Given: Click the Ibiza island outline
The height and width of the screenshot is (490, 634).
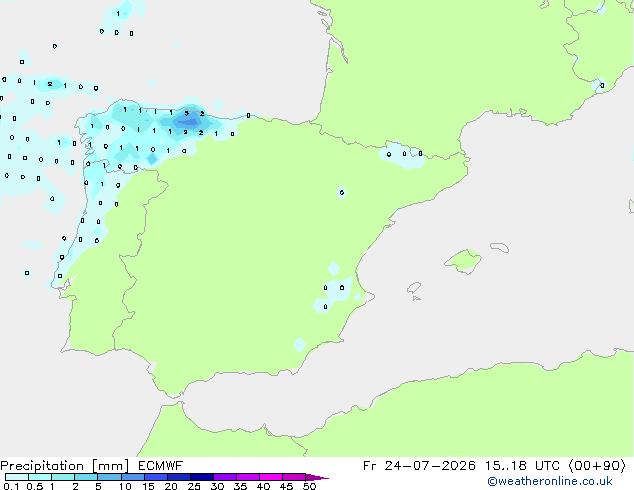Looking at the screenshot, I should pyautogui.click(x=414, y=288).
